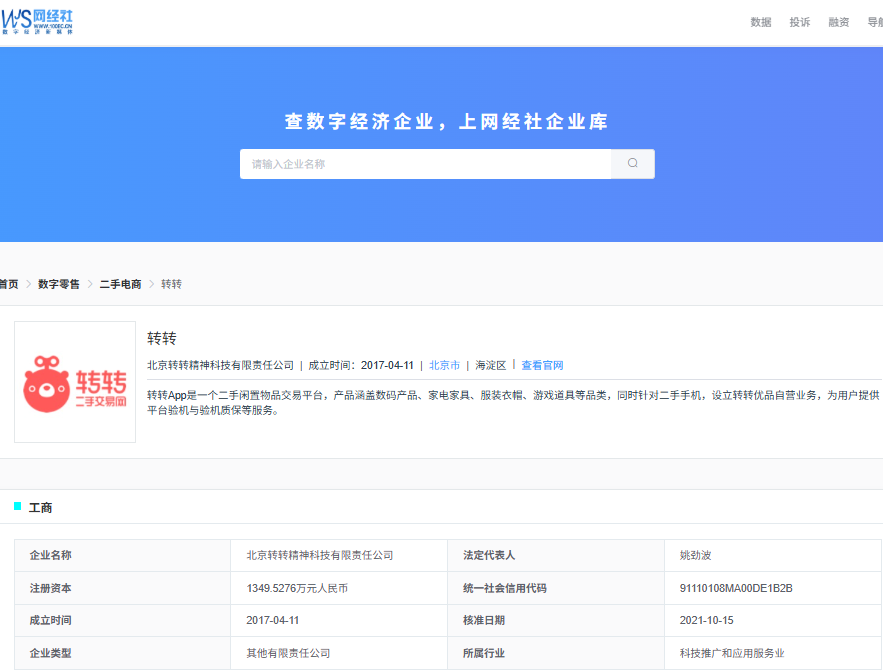Select the 转转 breadcrumb entry
883x671 pixels.
[171, 284]
